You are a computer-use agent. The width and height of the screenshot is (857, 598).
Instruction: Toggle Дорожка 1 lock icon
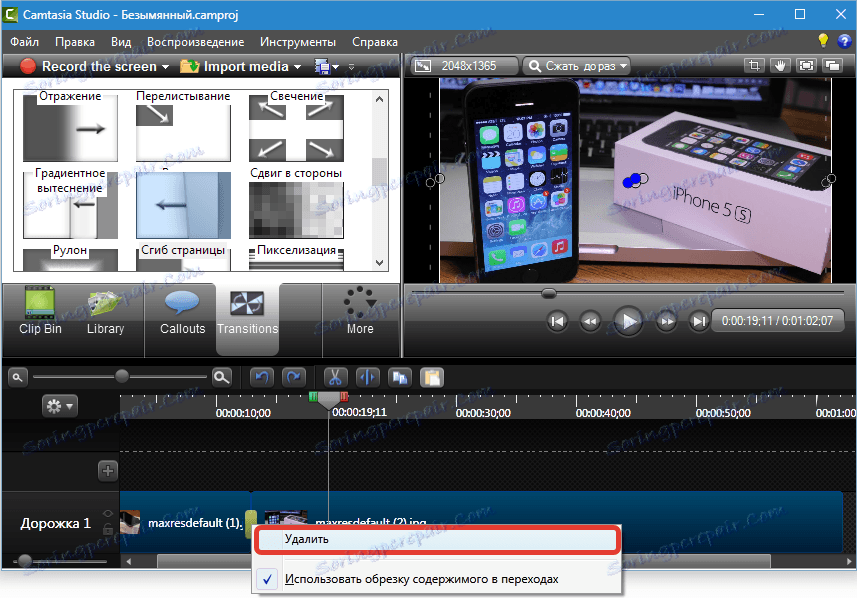pyautogui.click(x=108, y=529)
